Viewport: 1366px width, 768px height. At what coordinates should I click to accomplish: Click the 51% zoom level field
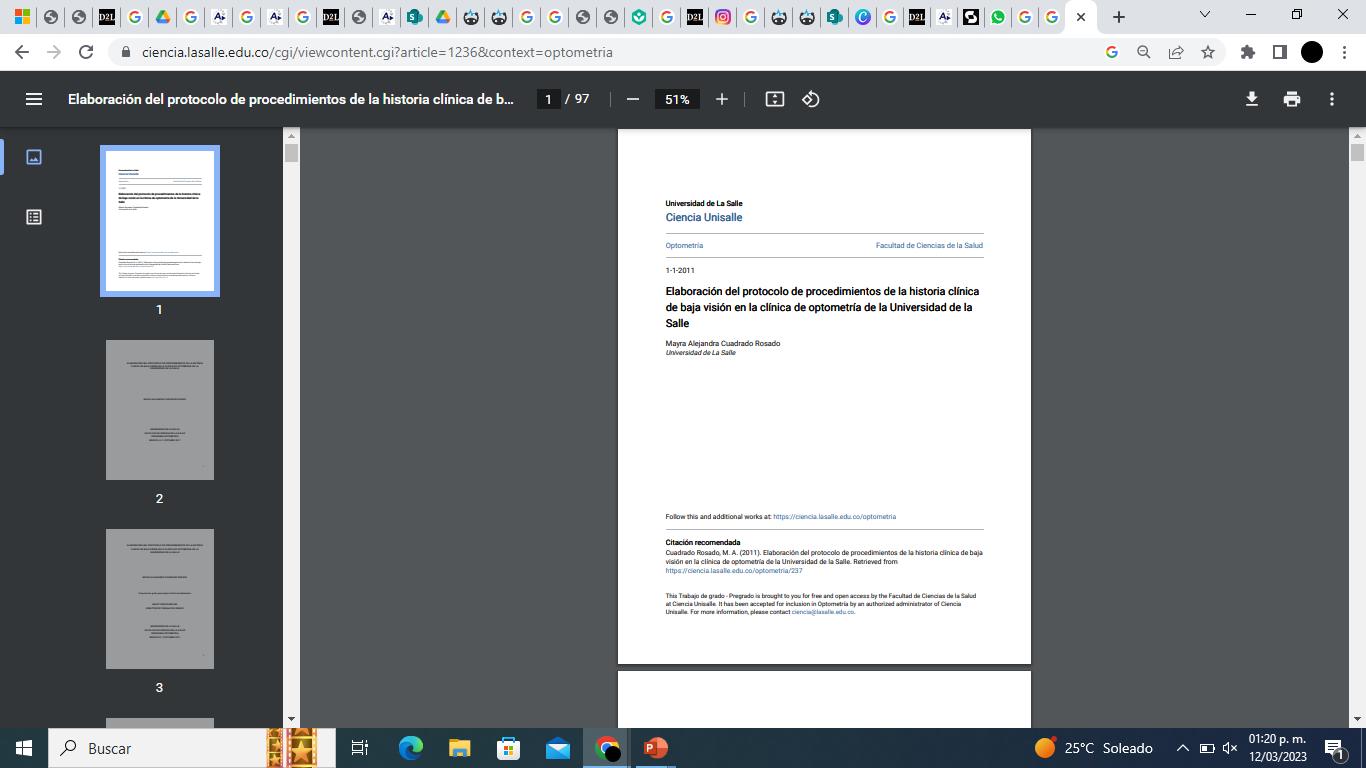pyautogui.click(x=677, y=99)
